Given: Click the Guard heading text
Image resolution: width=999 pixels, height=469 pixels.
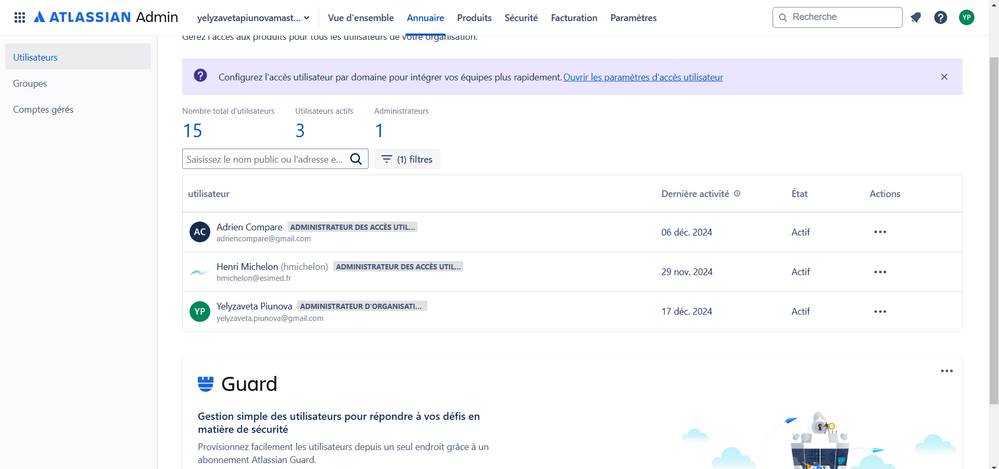Looking at the screenshot, I should tap(249, 384).
